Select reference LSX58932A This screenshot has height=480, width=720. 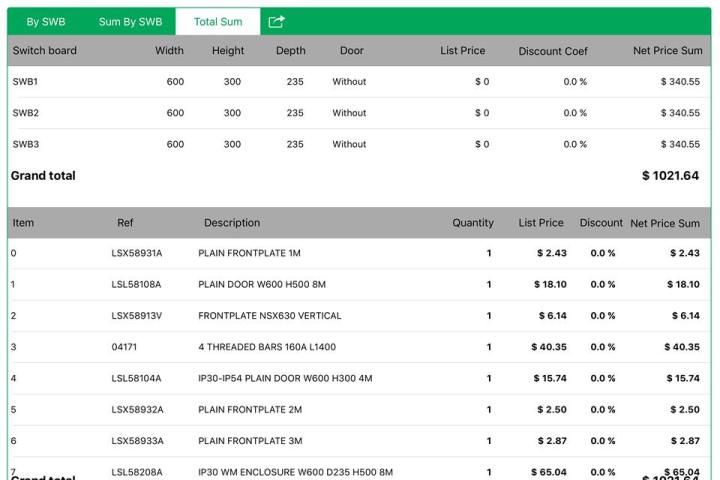pyautogui.click(x=137, y=410)
